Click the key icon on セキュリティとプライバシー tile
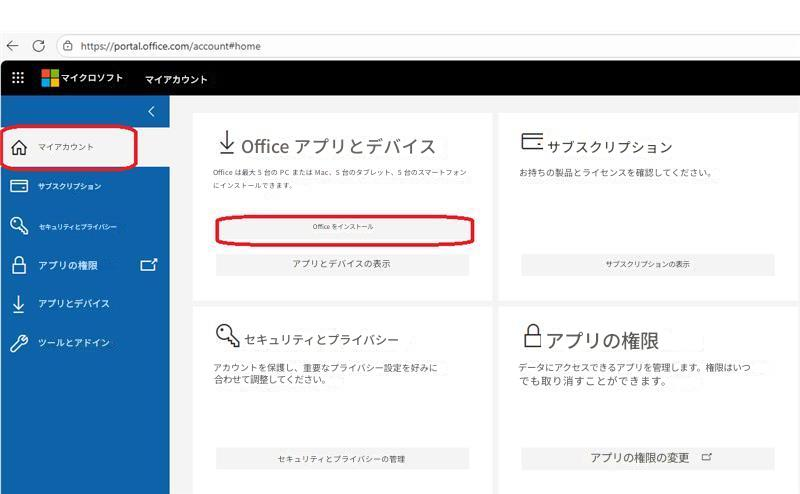 click(227, 335)
